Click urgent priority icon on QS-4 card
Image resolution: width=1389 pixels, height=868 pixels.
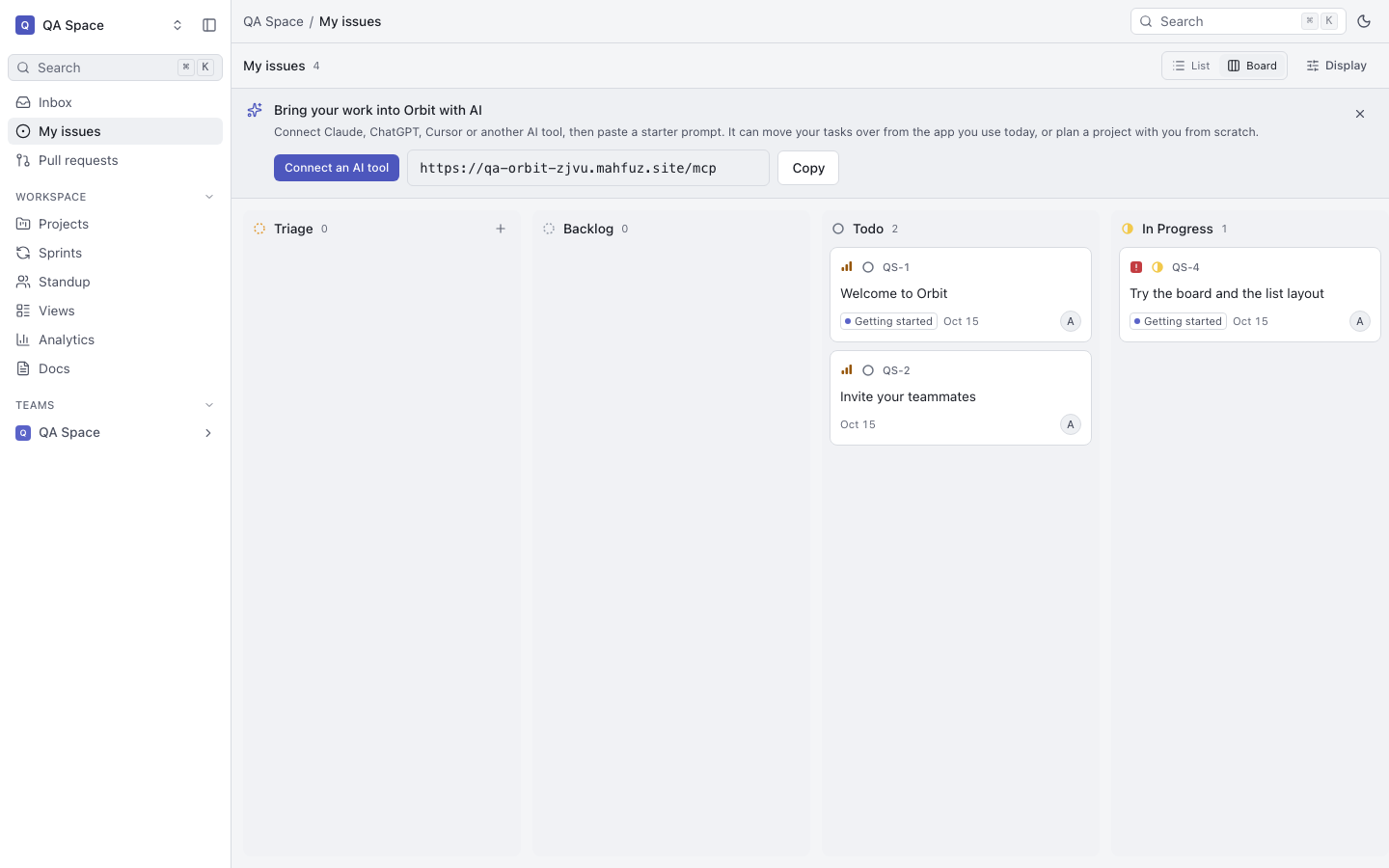point(1136,267)
